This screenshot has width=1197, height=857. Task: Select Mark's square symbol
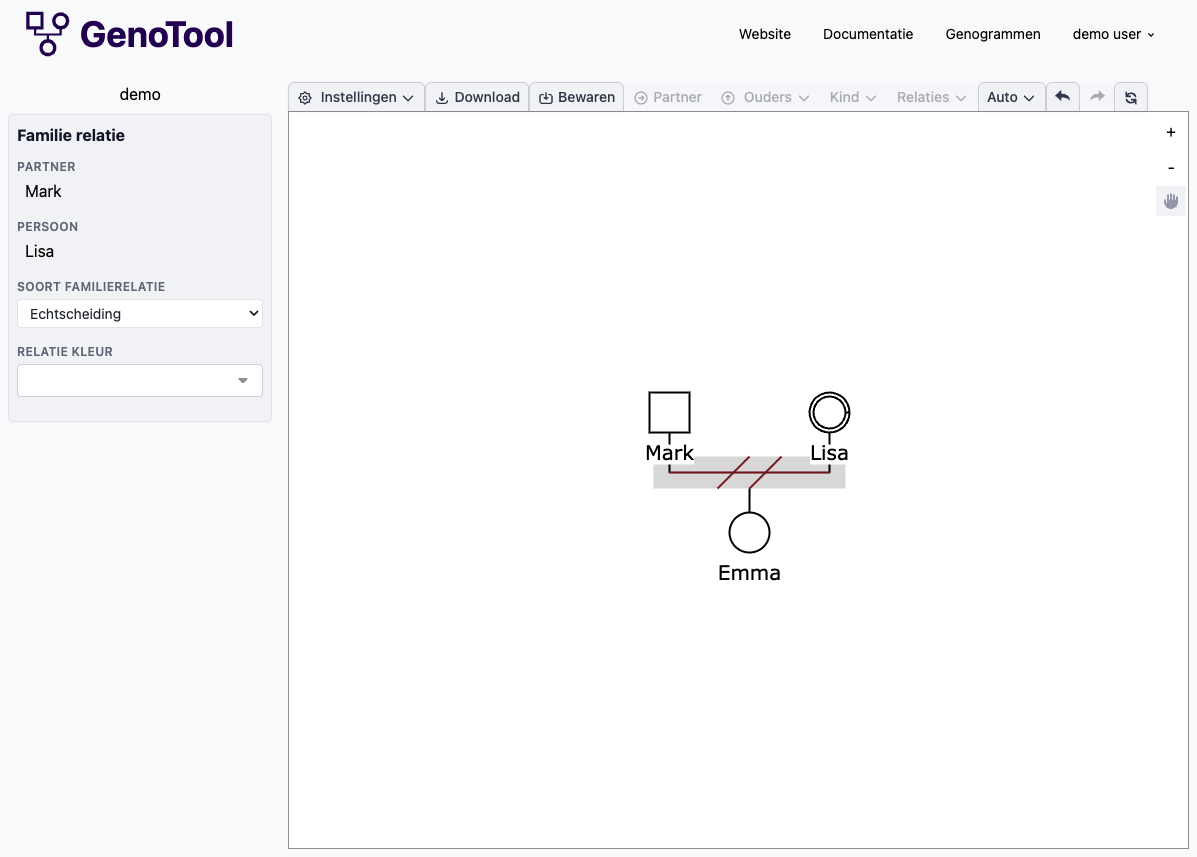click(x=669, y=412)
